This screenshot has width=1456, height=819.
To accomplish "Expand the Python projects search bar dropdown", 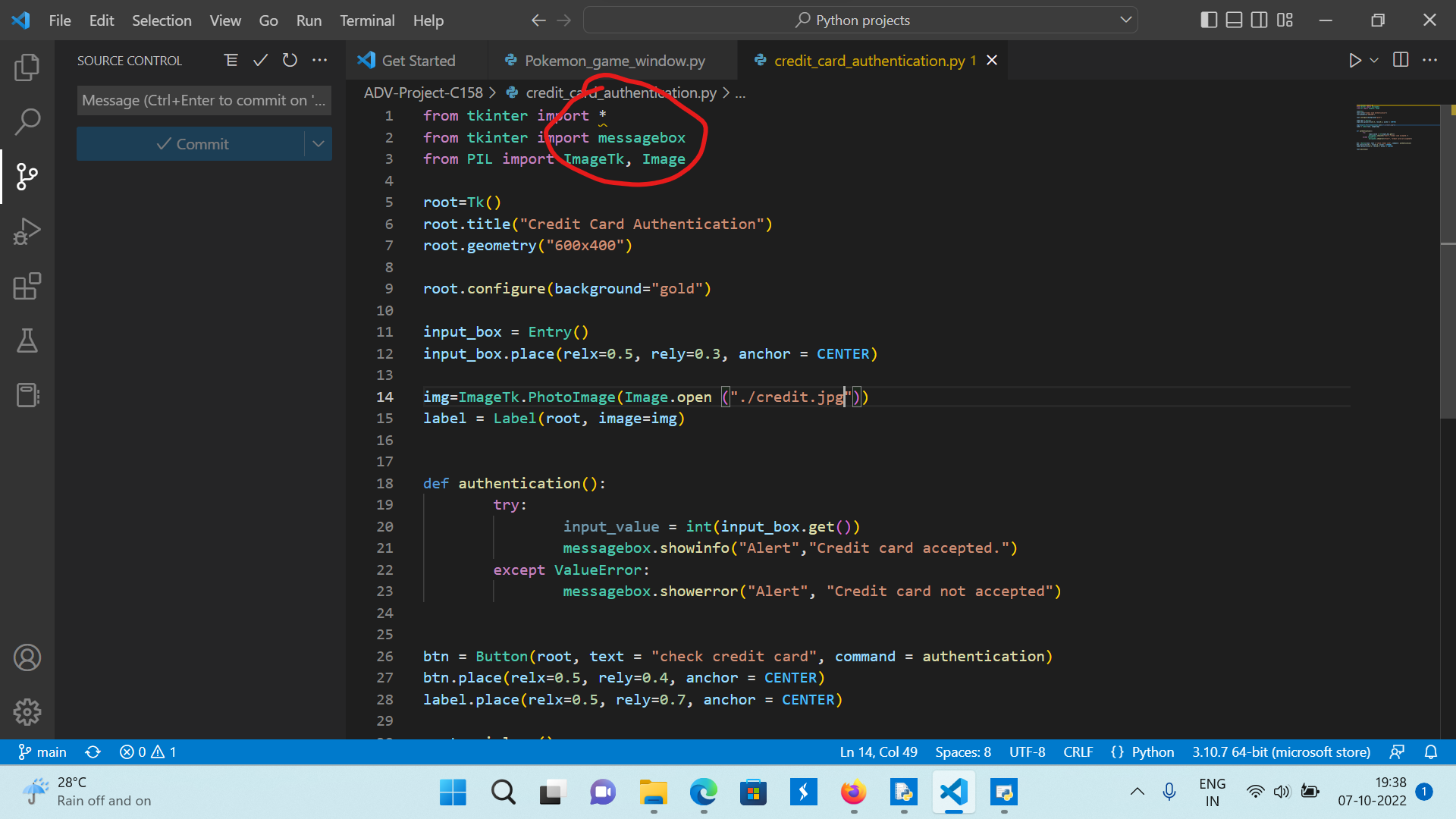I will tap(1125, 20).
